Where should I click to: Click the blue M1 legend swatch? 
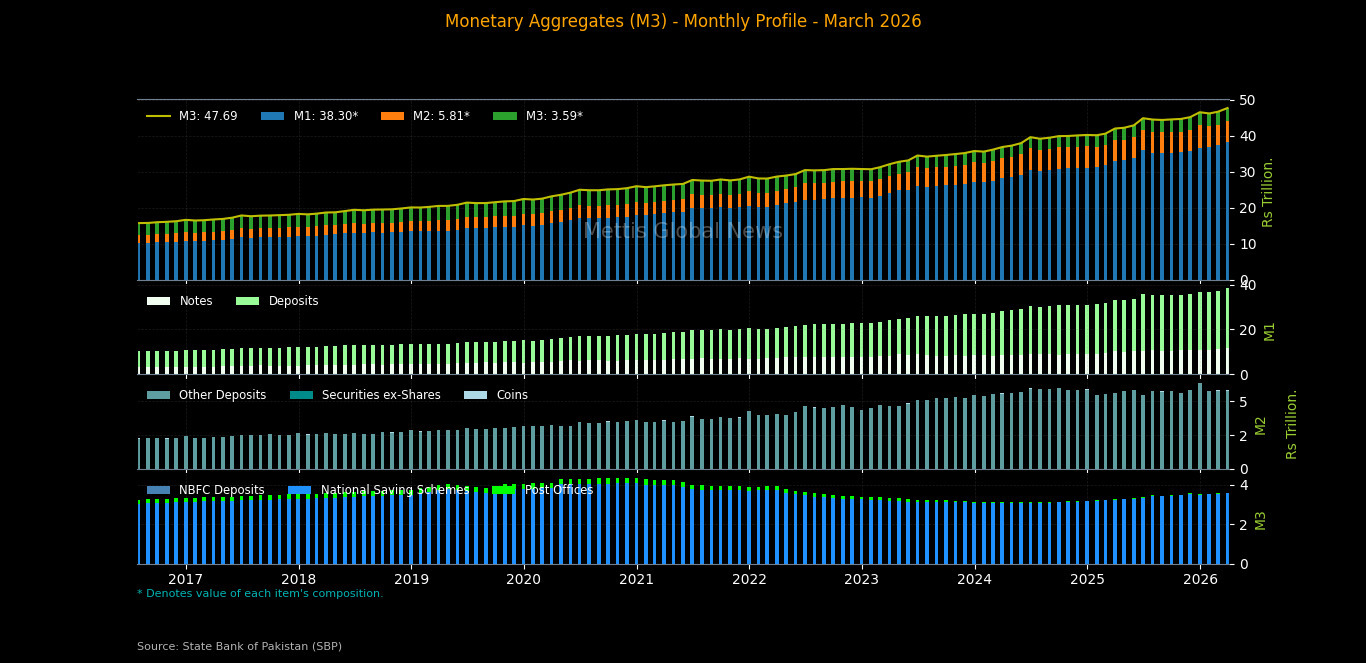tap(273, 116)
